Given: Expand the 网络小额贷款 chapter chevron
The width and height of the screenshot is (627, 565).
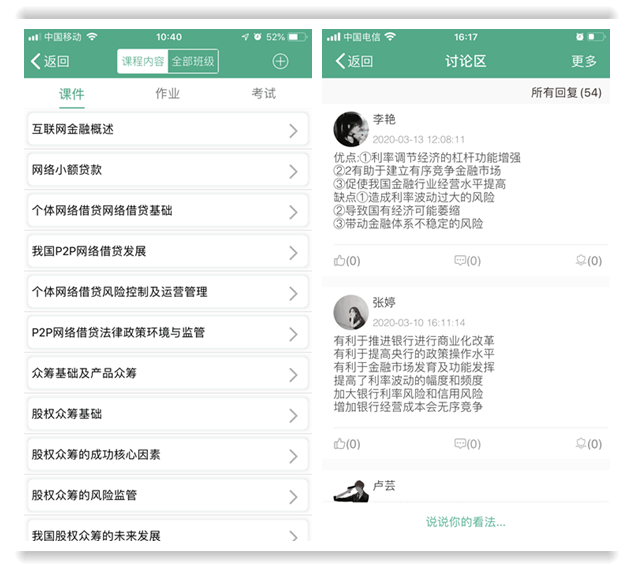Looking at the screenshot, I should coord(293,171).
